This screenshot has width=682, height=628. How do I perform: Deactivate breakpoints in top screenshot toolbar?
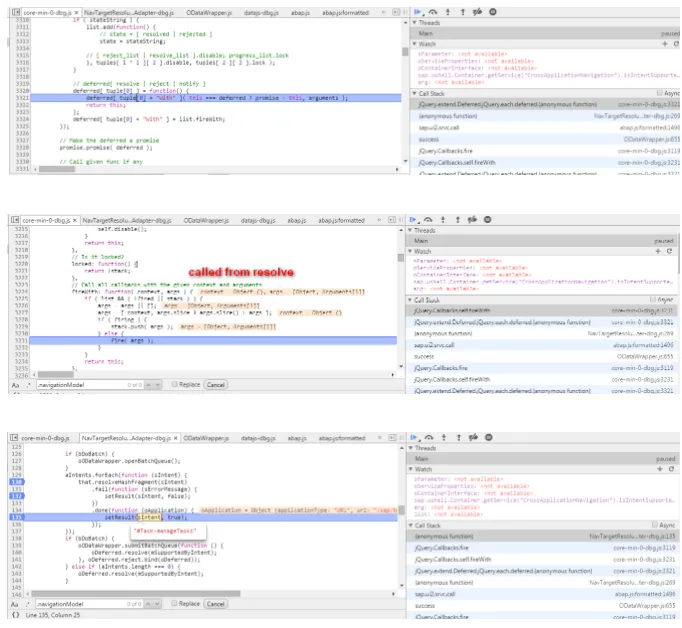click(x=478, y=12)
